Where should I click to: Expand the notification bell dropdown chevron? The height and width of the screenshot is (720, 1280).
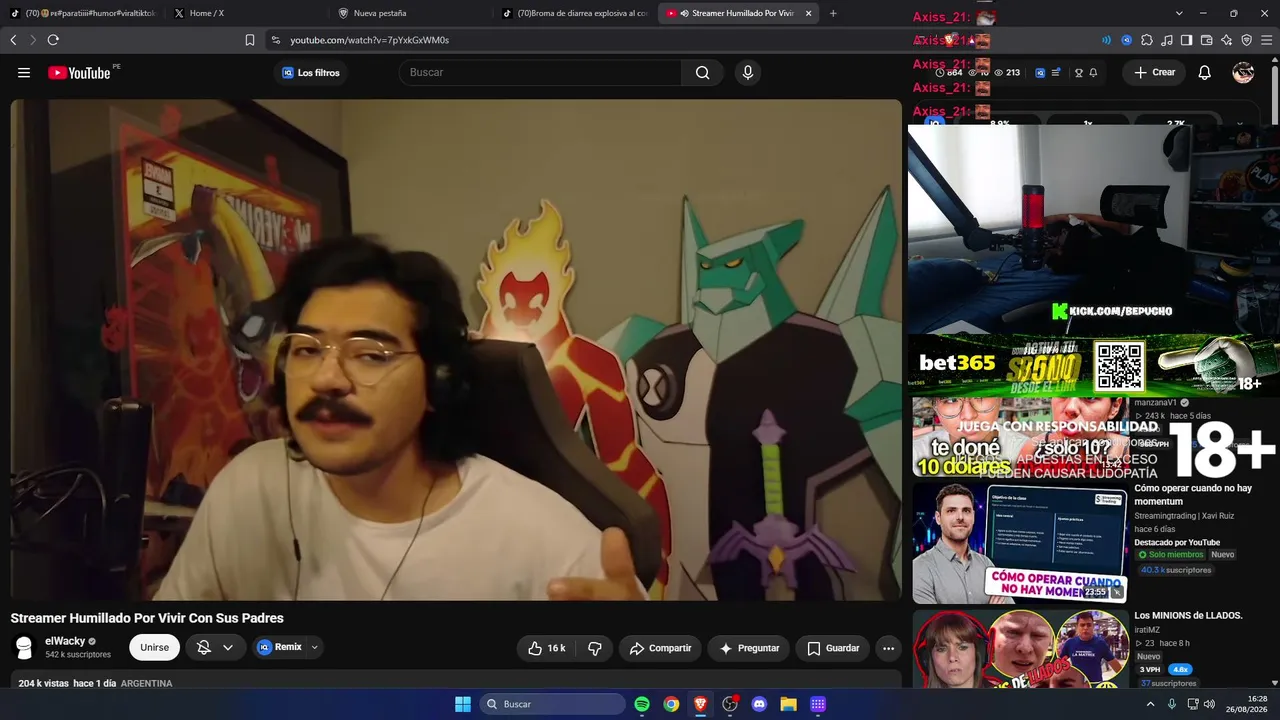pos(228,647)
